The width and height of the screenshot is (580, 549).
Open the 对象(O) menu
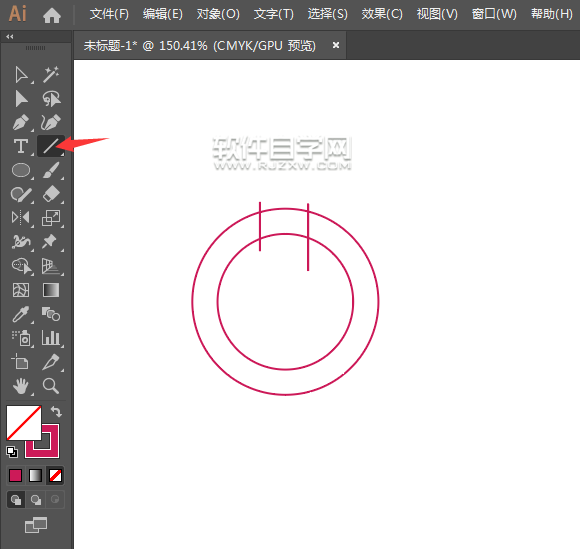pyautogui.click(x=218, y=14)
